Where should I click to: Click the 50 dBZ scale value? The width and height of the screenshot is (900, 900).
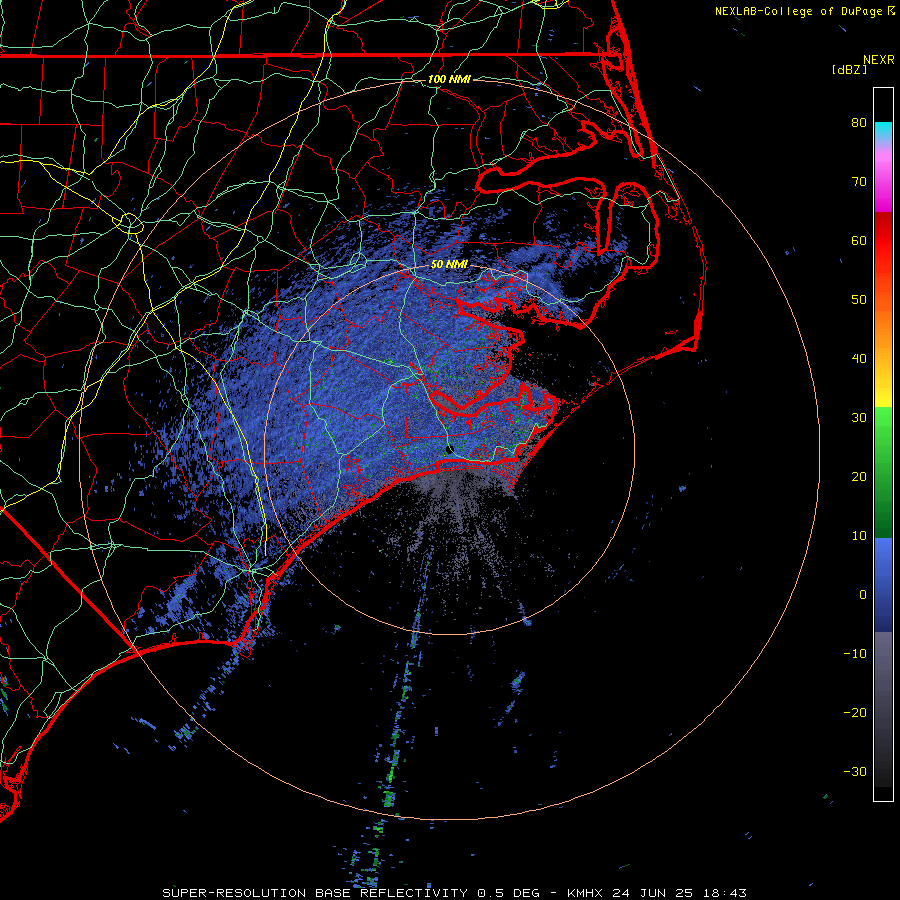[x=859, y=300]
